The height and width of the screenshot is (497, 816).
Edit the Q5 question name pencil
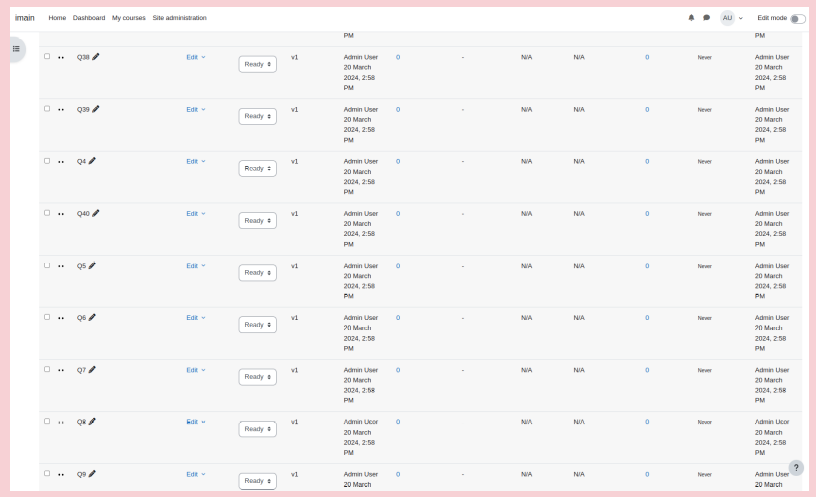pos(92,265)
